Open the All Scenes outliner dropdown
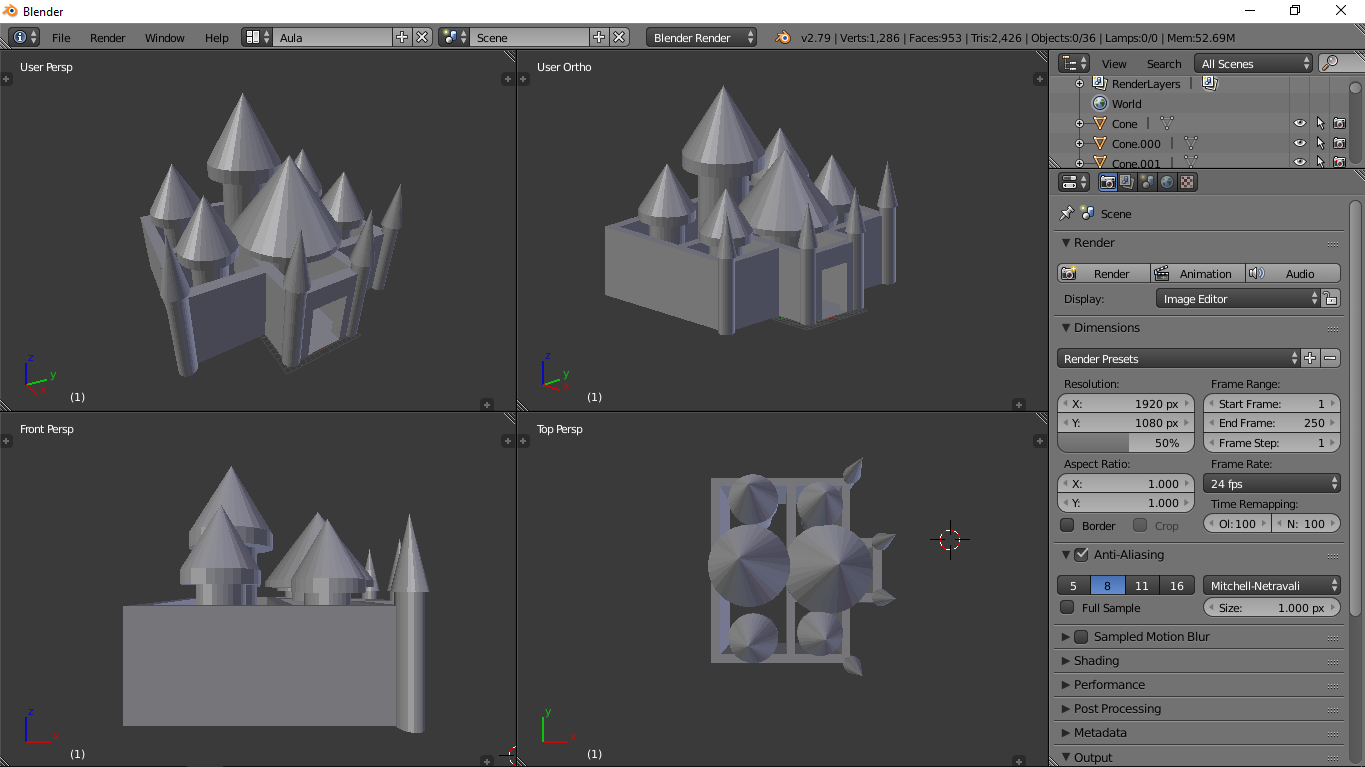The height and width of the screenshot is (767, 1365). click(1253, 63)
